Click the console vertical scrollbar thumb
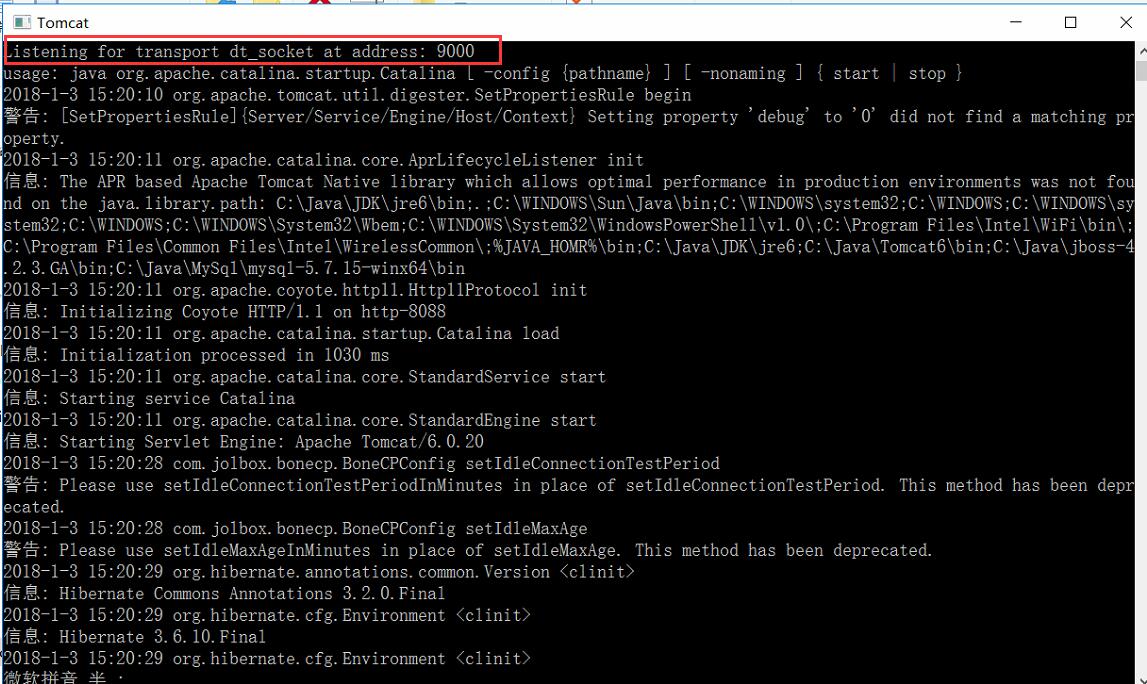 coord(1141,71)
